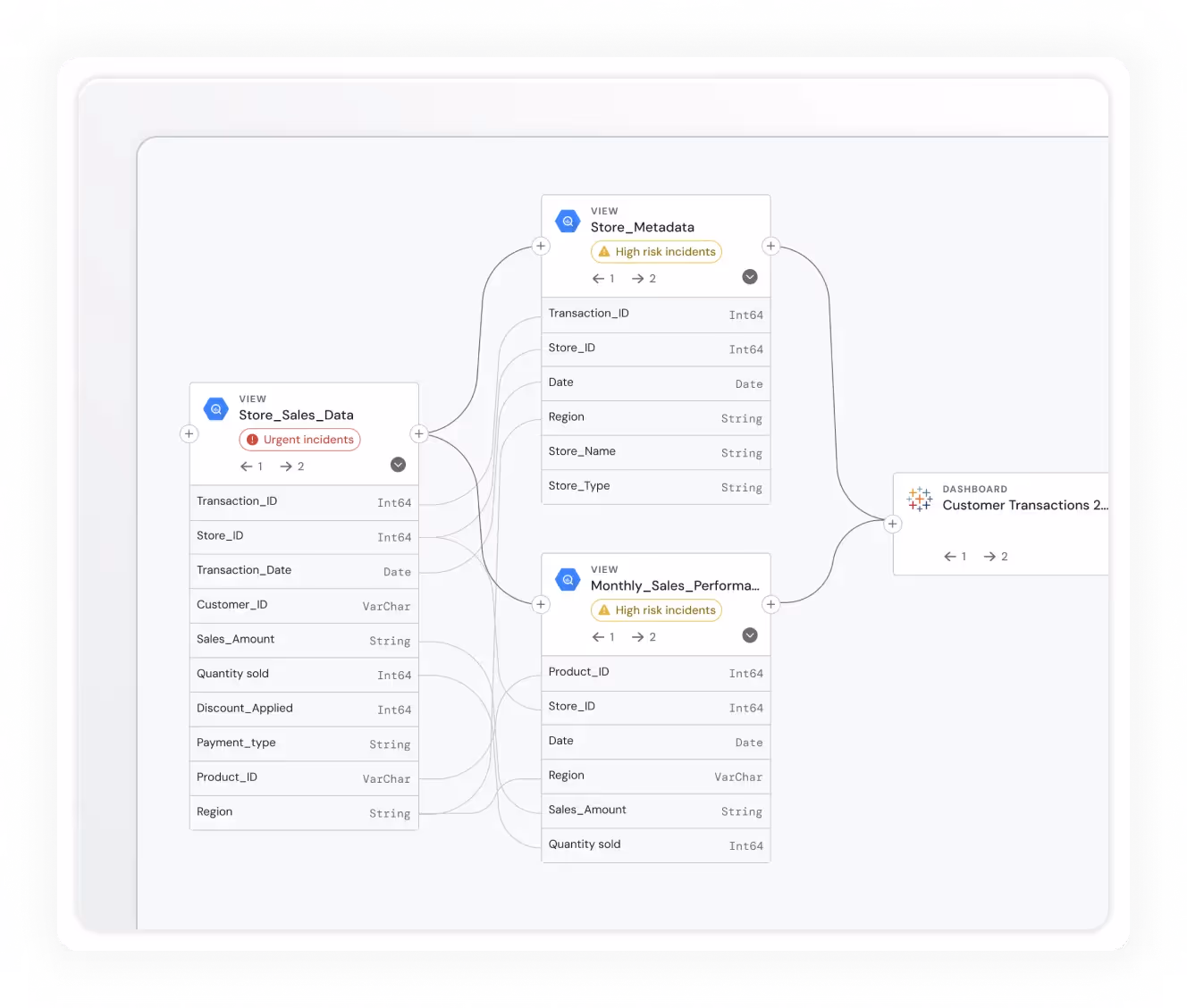Select Store_Type column row
This screenshot has width=1187, height=1008.
click(656, 487)
